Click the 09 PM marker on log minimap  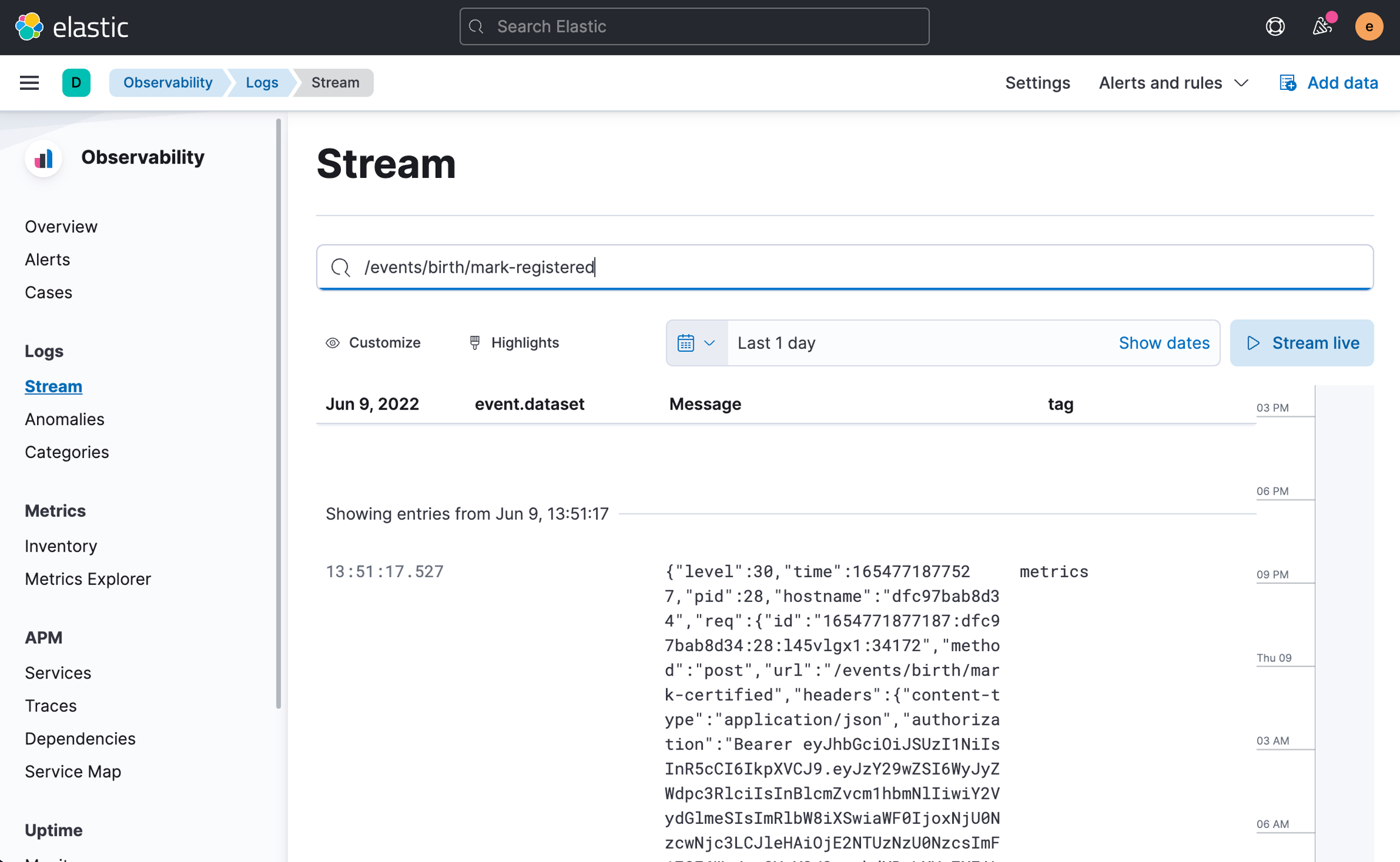point(1272,574)
